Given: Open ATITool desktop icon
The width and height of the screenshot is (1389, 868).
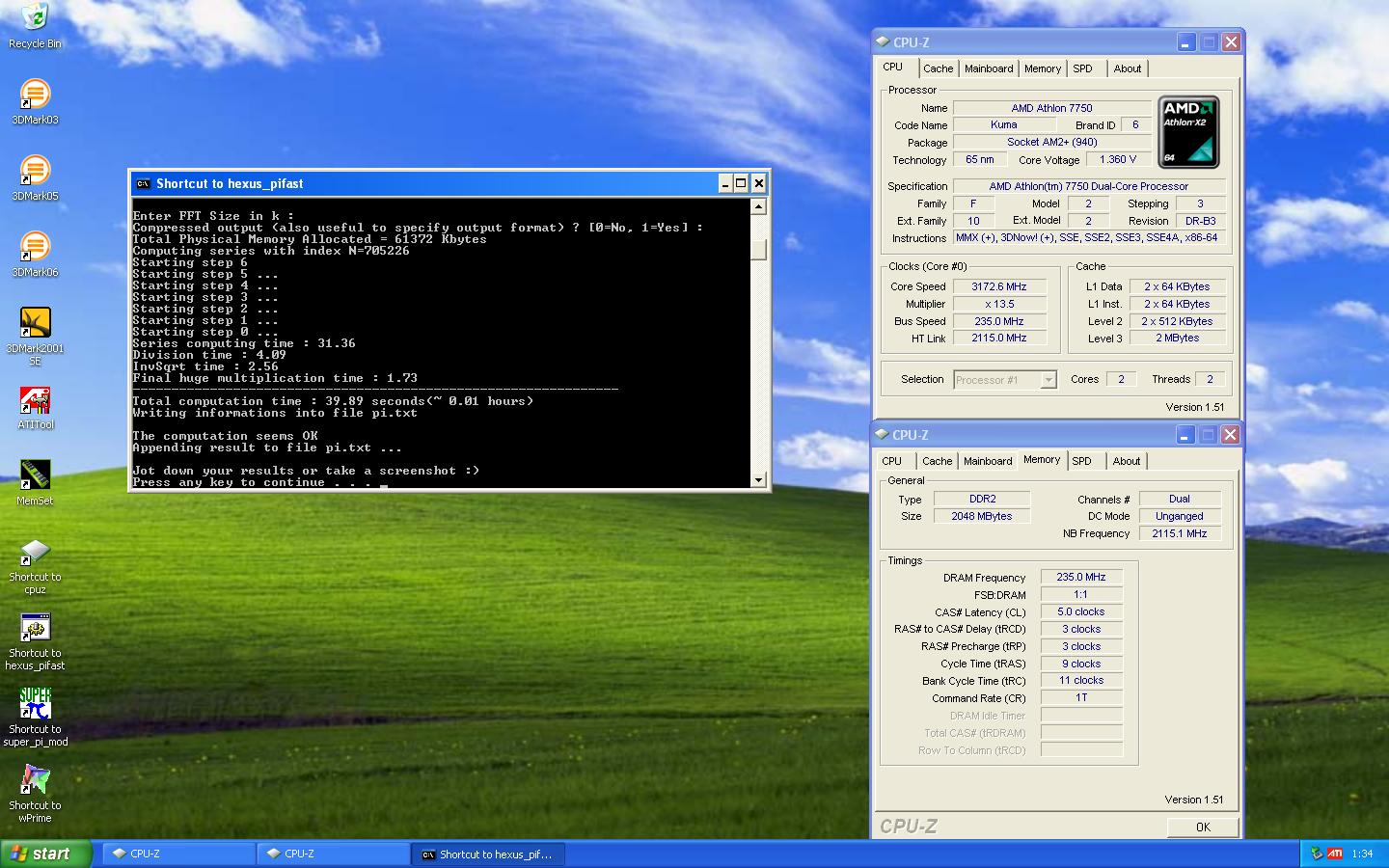Looking at the screenshot, I should coord(35,407).
